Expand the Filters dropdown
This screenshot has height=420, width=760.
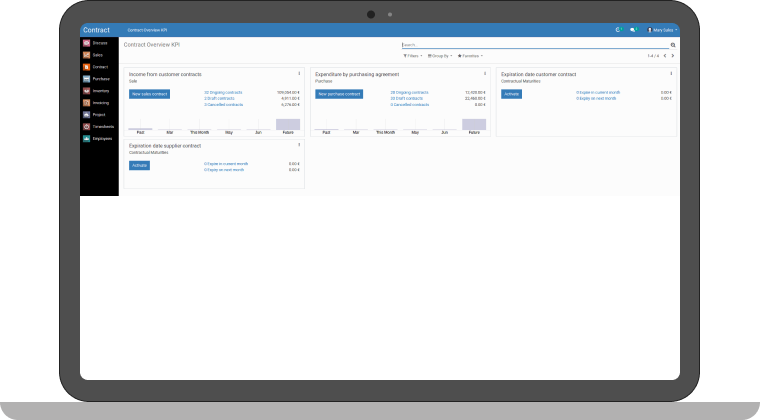[x=412, y=56]
